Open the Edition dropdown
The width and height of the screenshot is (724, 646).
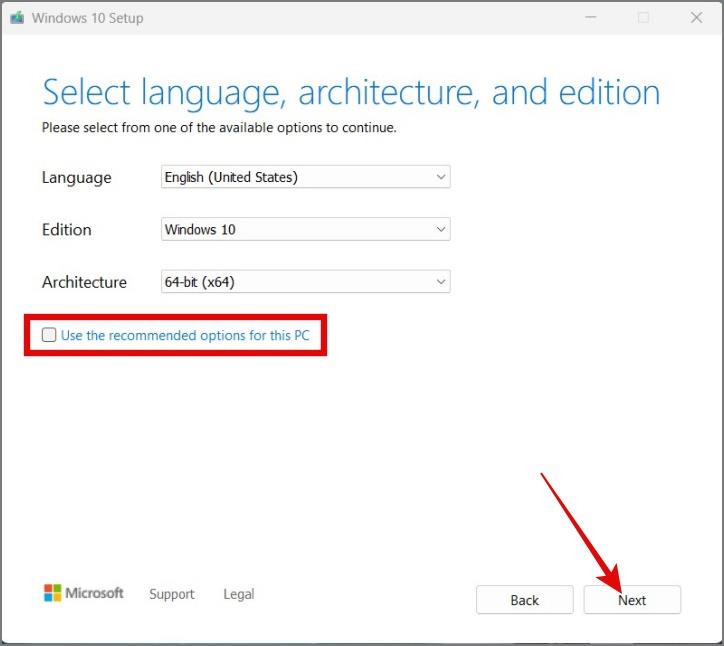click(306, 229)
